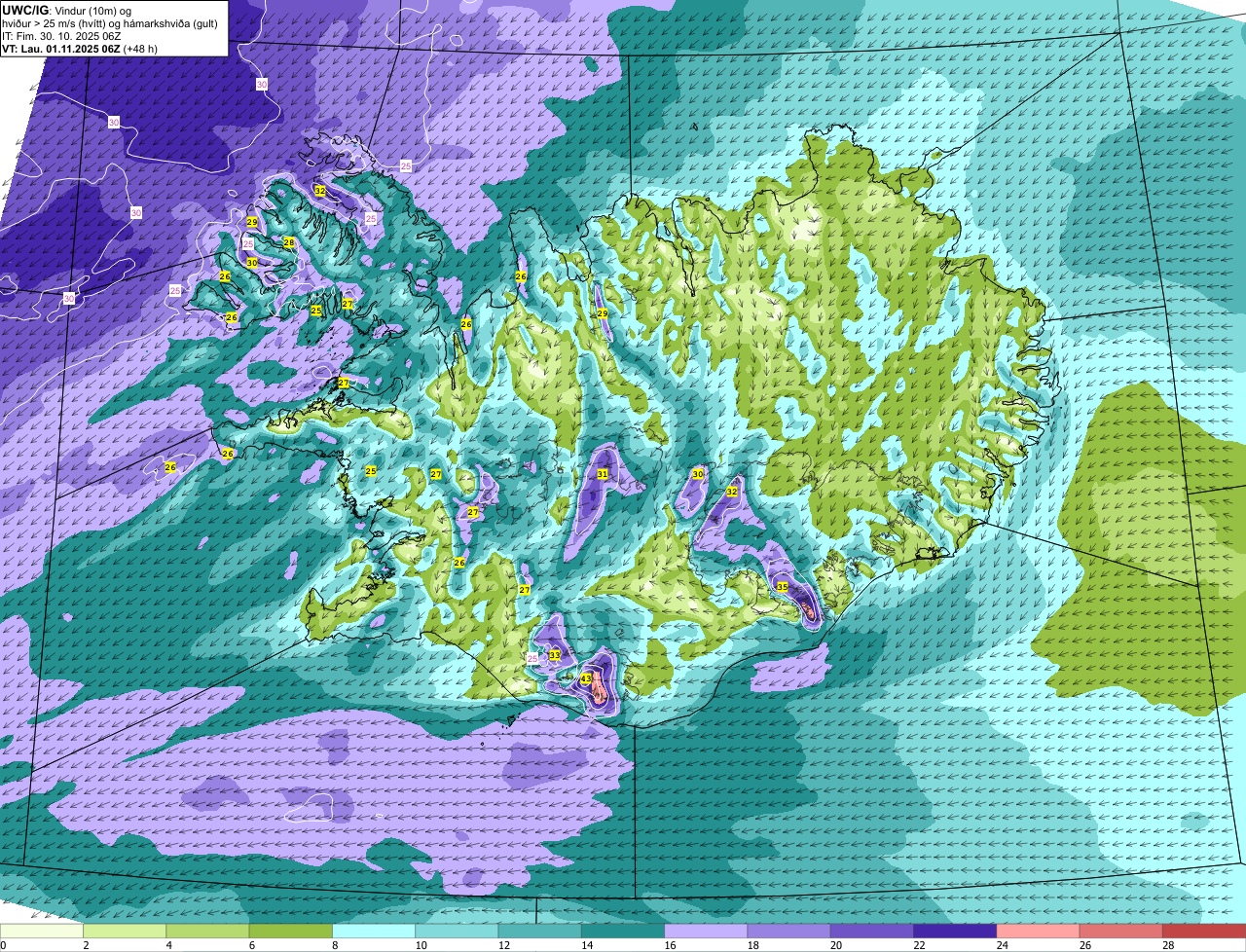
Task: Click the yellow '35' gust label on the map
Action: click(782, 587)
